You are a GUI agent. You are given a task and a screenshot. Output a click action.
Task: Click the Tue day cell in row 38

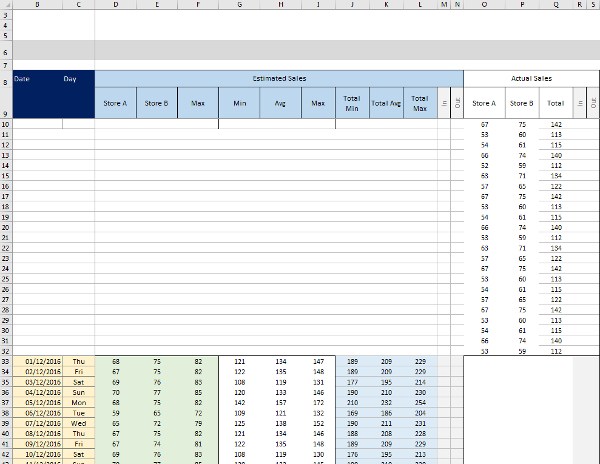point(78,413)
